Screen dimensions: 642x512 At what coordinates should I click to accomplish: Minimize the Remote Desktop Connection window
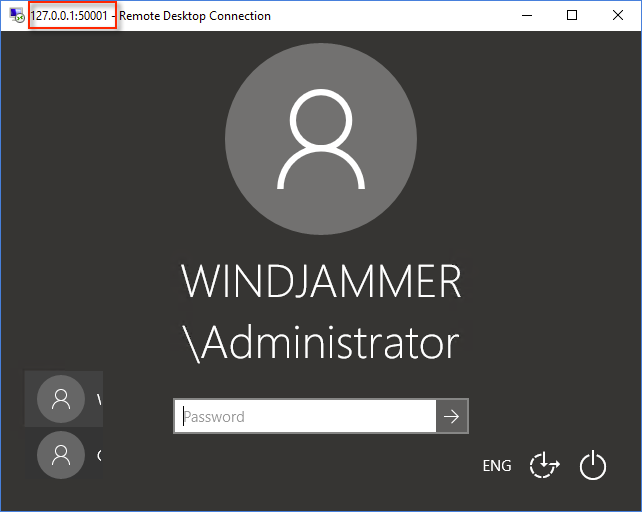pyautogui.click(x=526, y=16)
